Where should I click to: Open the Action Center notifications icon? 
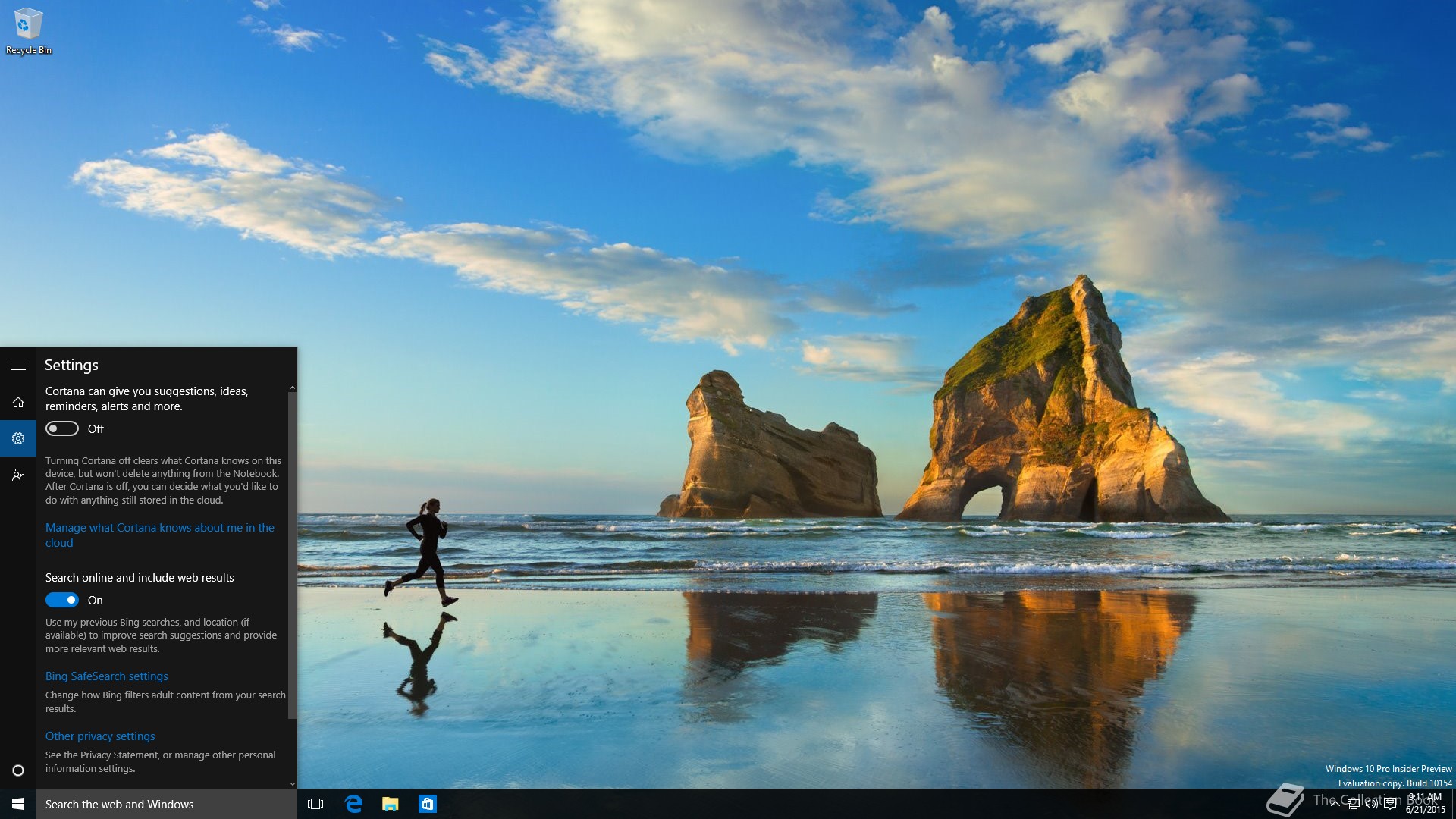pos(1390,804)
